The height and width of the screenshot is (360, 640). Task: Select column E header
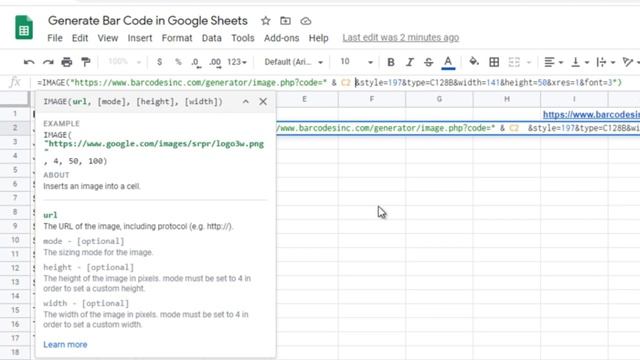click(x=304, y=99)
